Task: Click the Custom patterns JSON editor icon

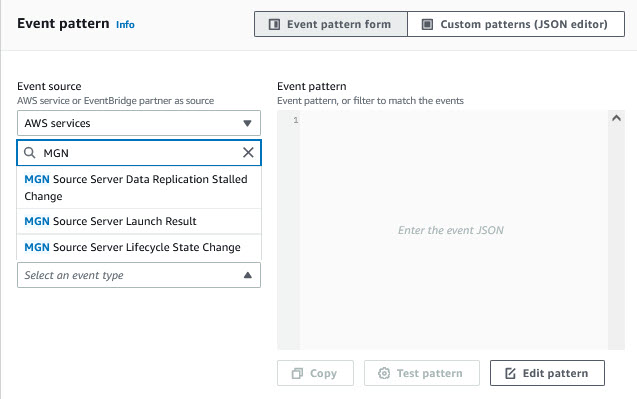Action: [427, 24]
